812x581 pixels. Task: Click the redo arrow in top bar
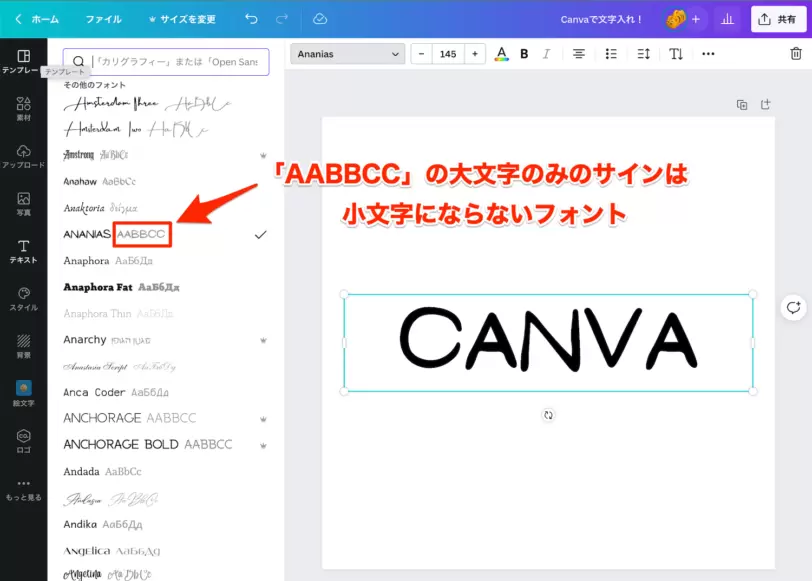click(x=282, y=19)
